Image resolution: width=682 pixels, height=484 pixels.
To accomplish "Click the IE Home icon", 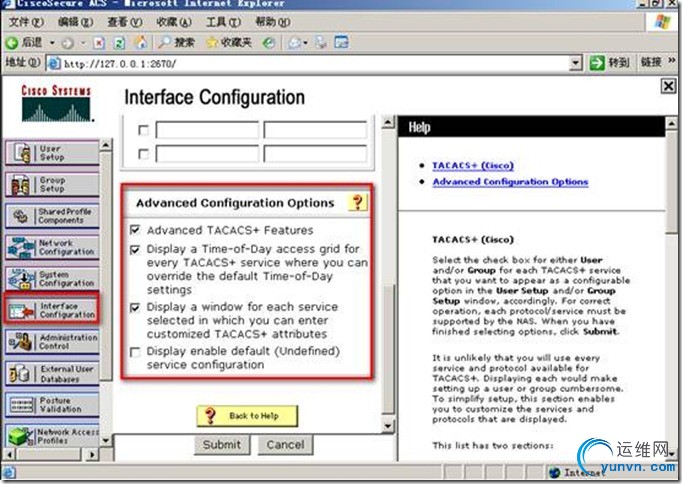I will point(140,43).
